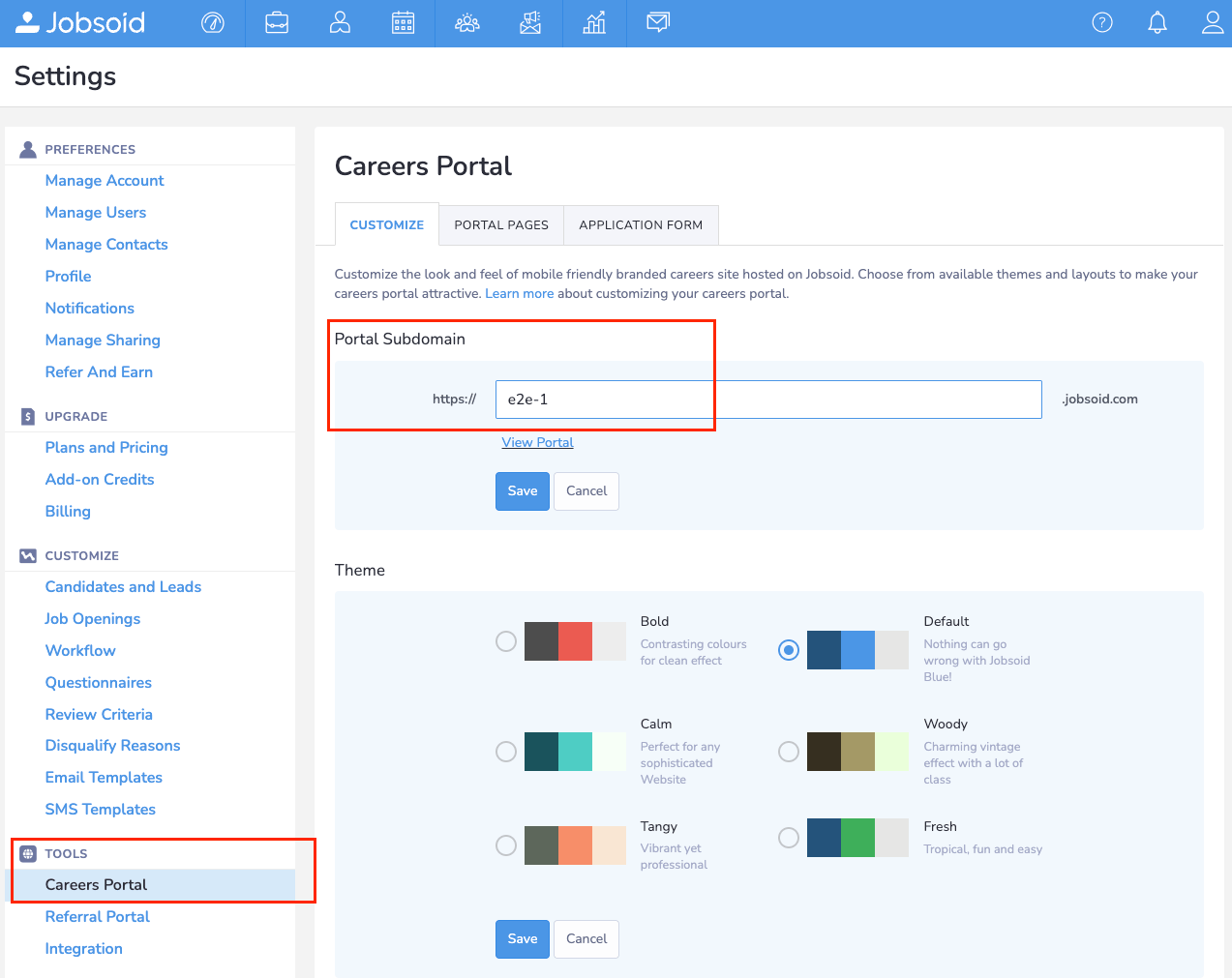The width and height of the screenshot is (1232, 978).
Task: Open Candidates and Leads customization
Action: [x=123, y=586]
